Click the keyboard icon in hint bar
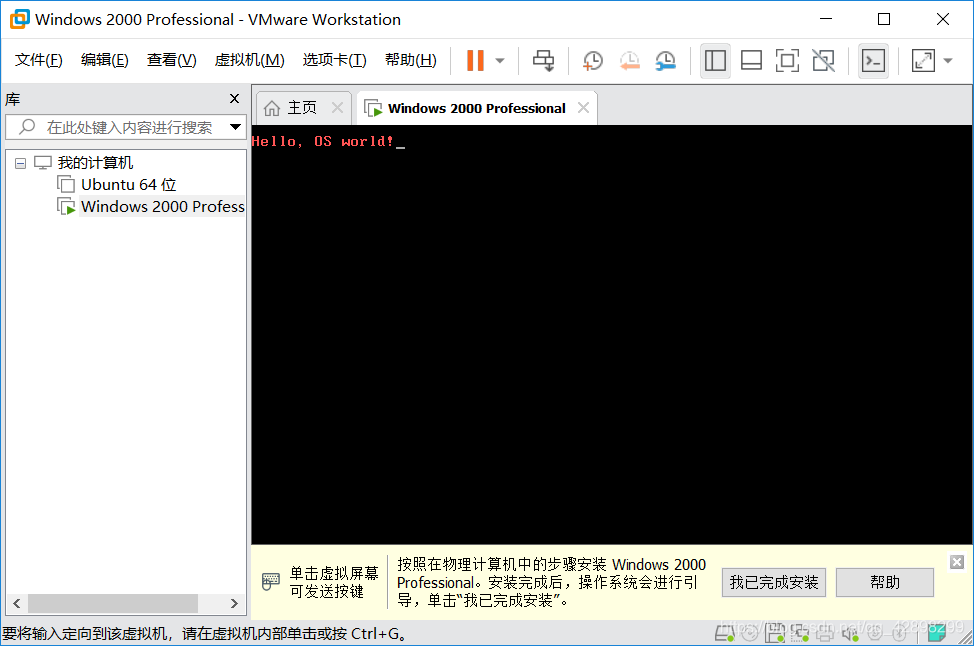 click(271, 582)
